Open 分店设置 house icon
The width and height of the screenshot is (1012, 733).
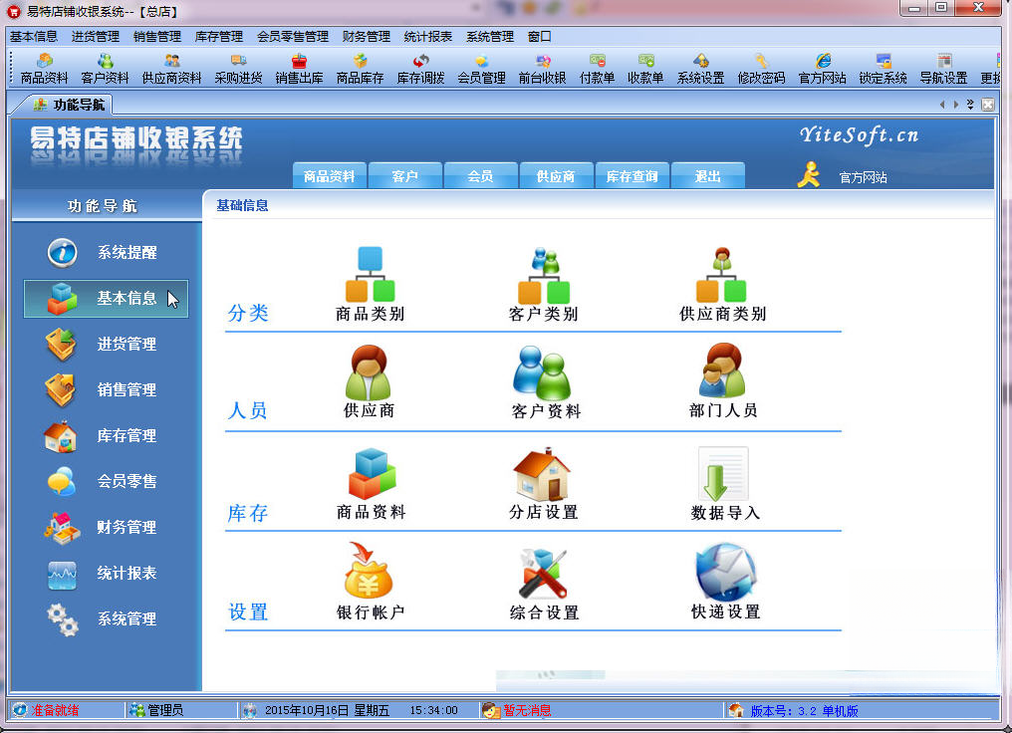pos(543,483)
